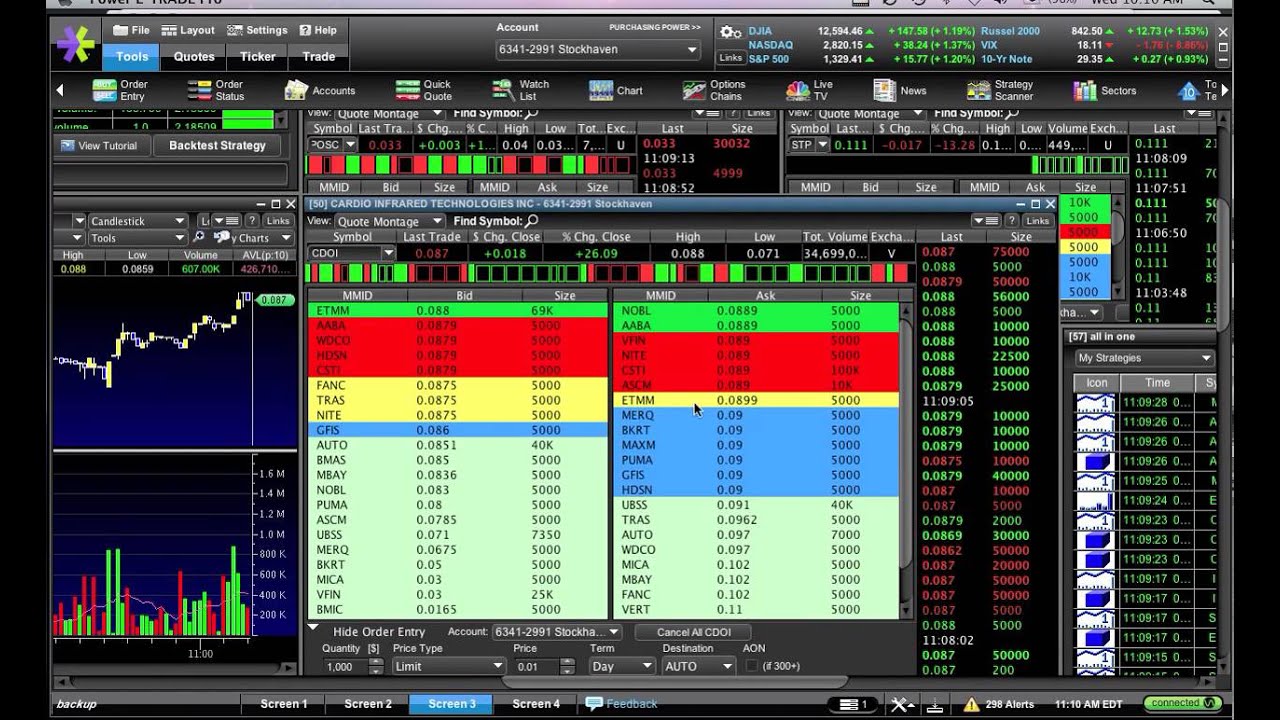
Task: Click Find Symbol magnifier in CDOI window
Action: tap(532, 221)
